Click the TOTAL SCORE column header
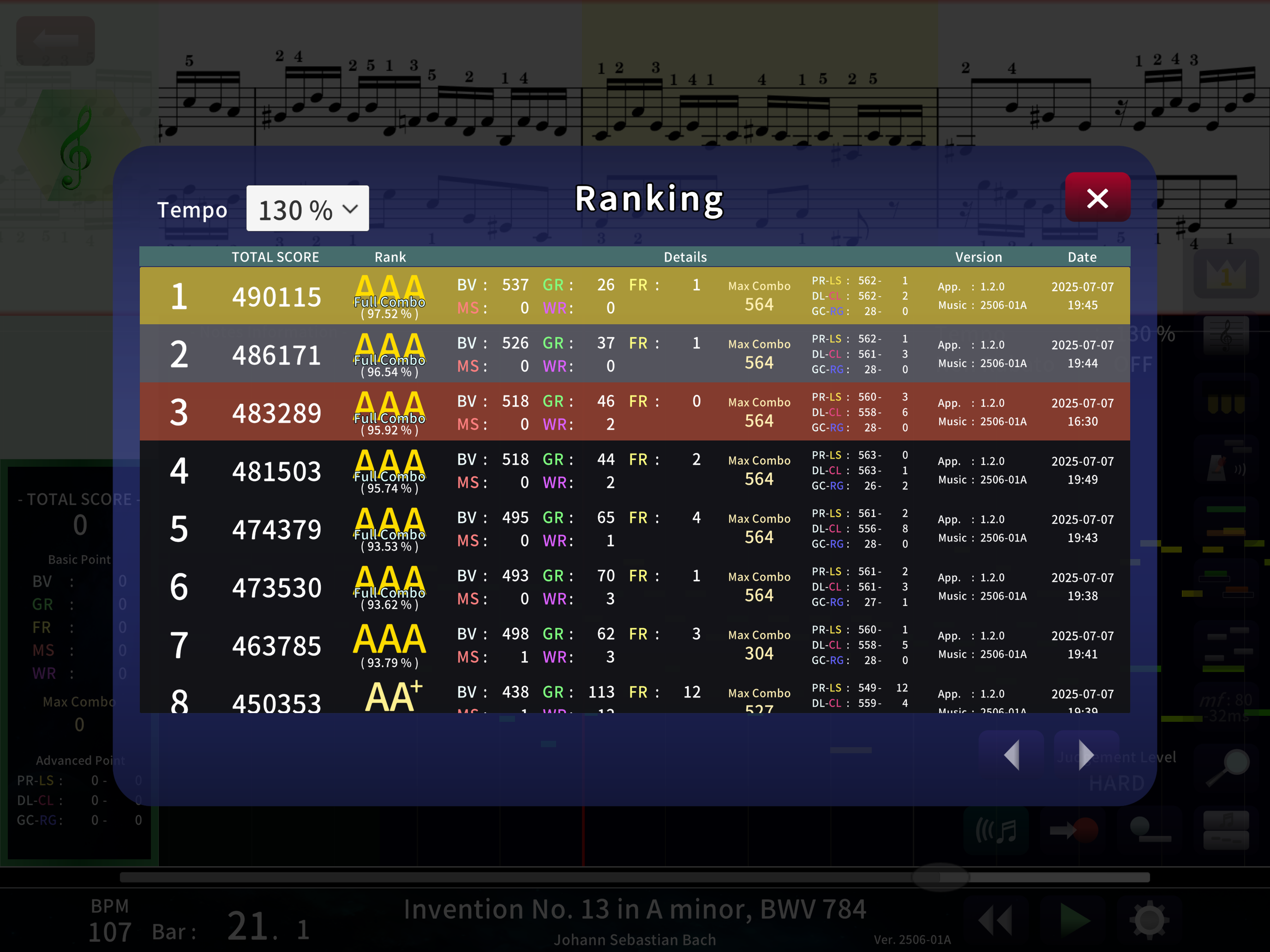 click(275, 257)
